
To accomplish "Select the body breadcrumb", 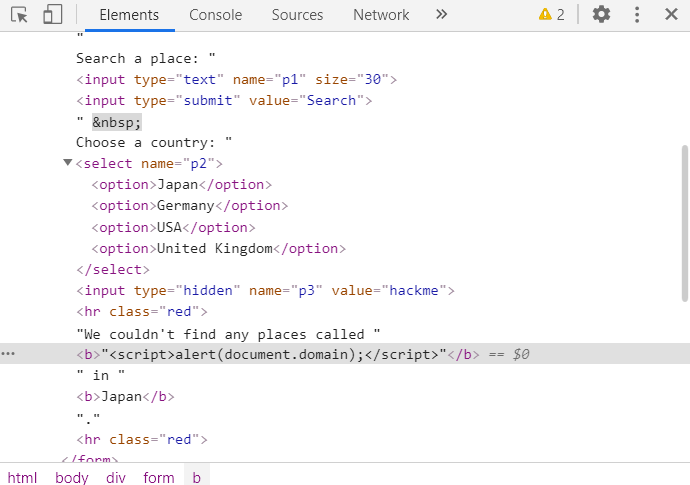I will (72, 478).
